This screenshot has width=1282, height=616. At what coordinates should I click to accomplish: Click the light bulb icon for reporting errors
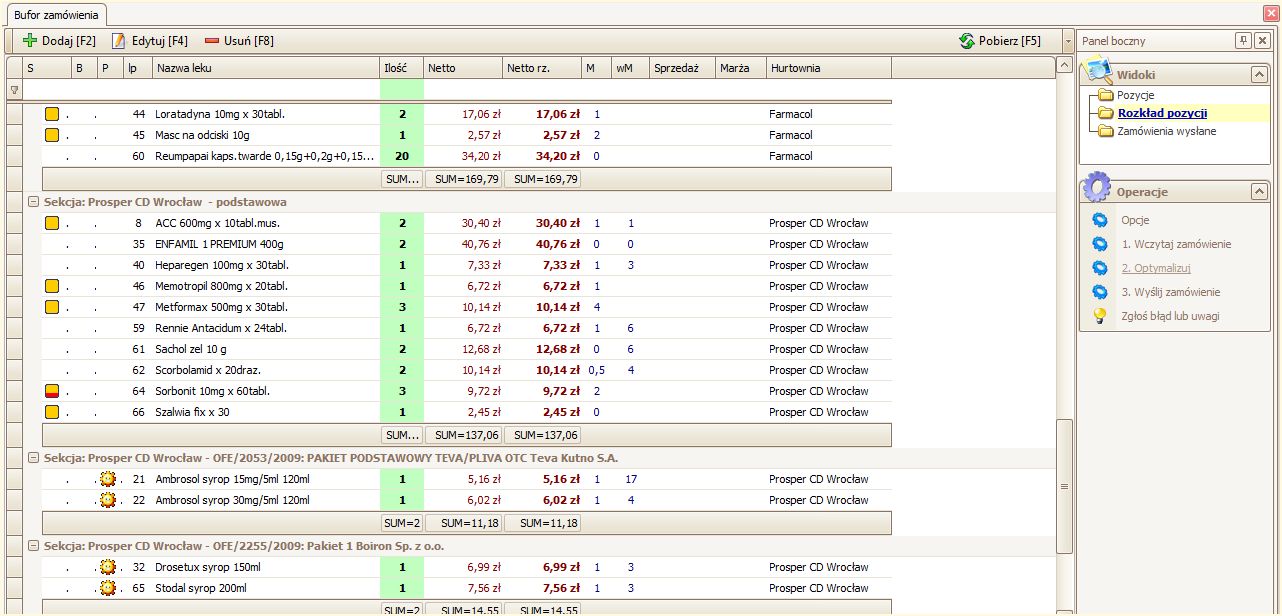pos(1100,316)
